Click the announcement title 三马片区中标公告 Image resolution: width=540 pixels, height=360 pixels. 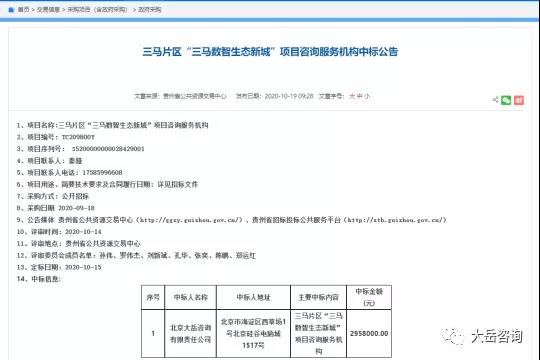click(x=270, y=52)
